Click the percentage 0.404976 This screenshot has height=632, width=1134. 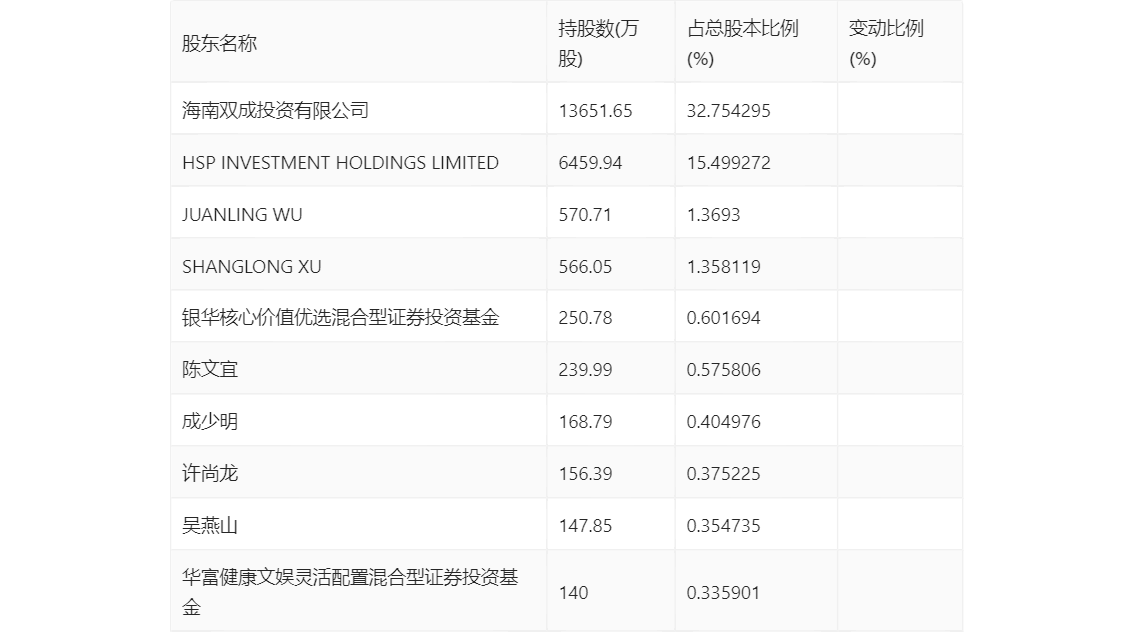click(723, 422)
